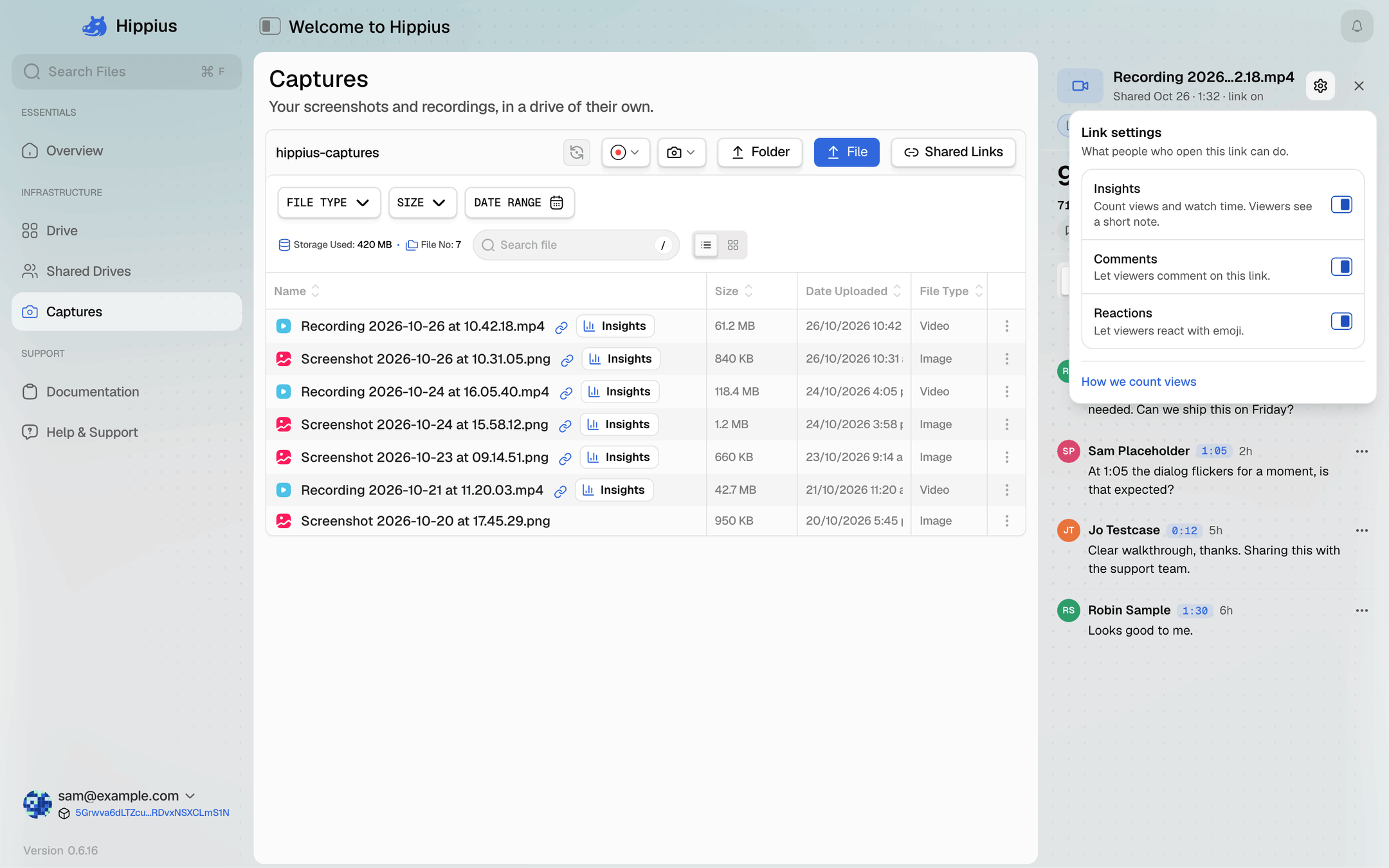
Task: Click link icon for Screenshot 10.31.05.png
Action: [x=567, y=360]
